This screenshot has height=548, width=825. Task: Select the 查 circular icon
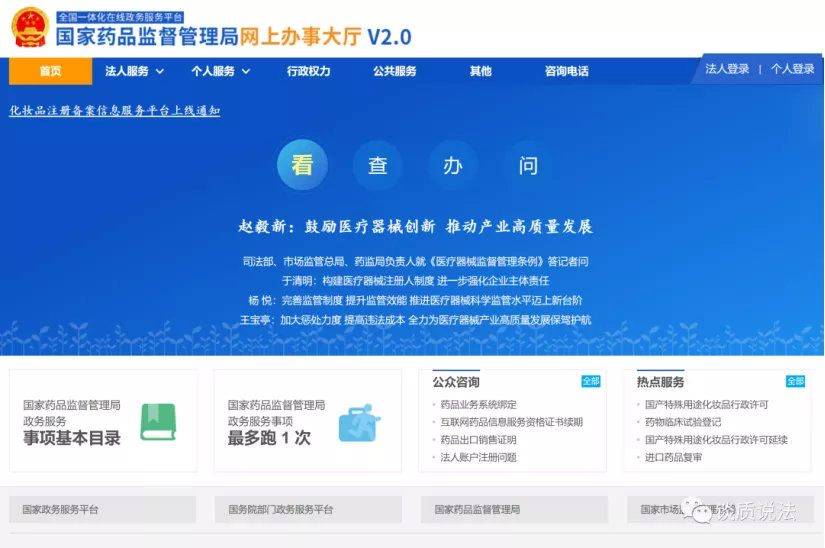coord(377,165)
